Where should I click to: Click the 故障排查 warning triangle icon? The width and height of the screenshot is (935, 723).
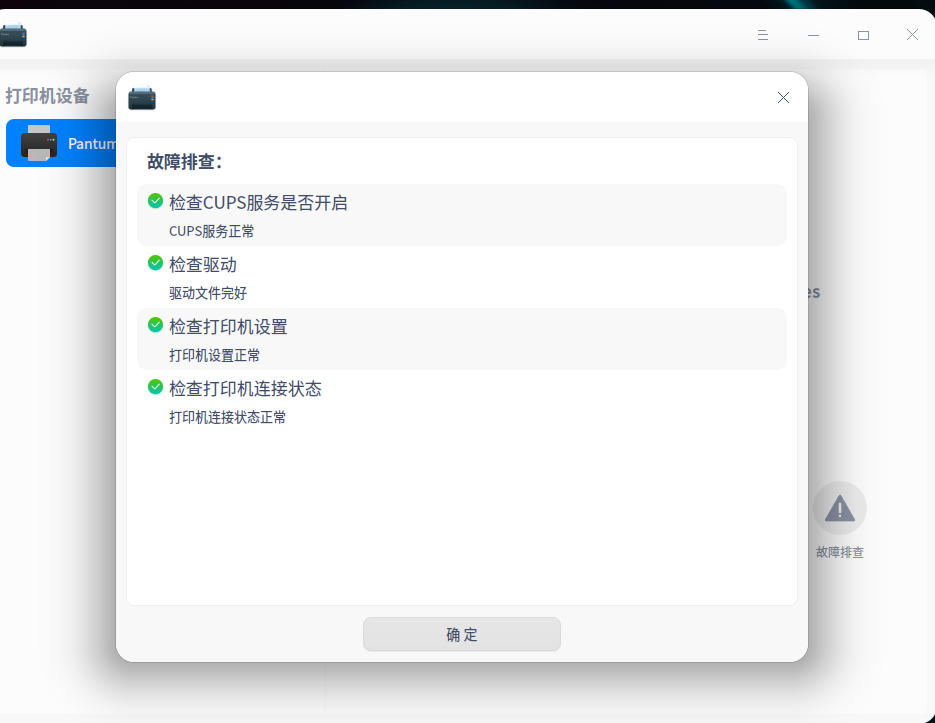click(x=839, y=508)
